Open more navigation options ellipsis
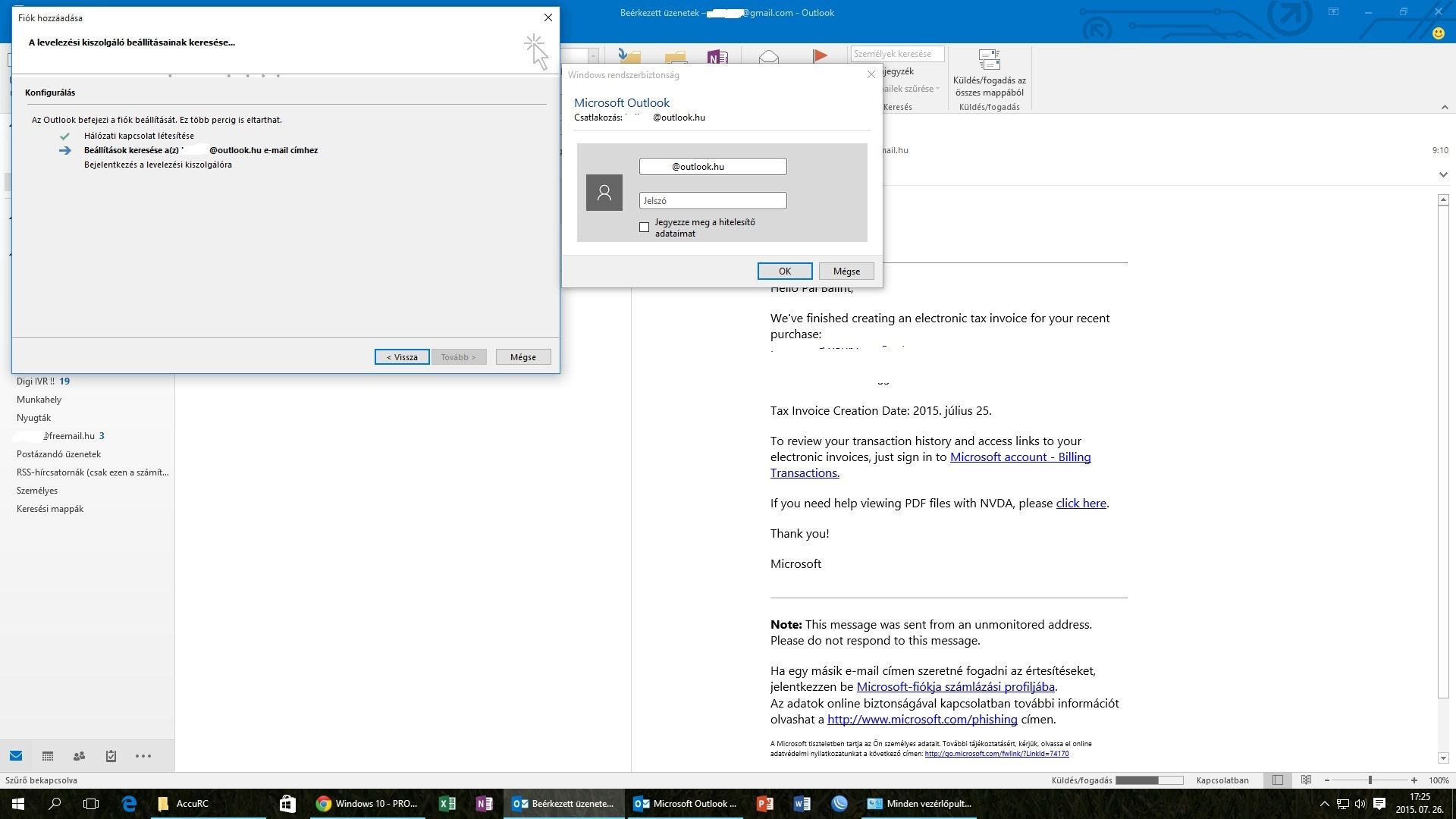This screenshot has height=819, width=1456. 143,756
